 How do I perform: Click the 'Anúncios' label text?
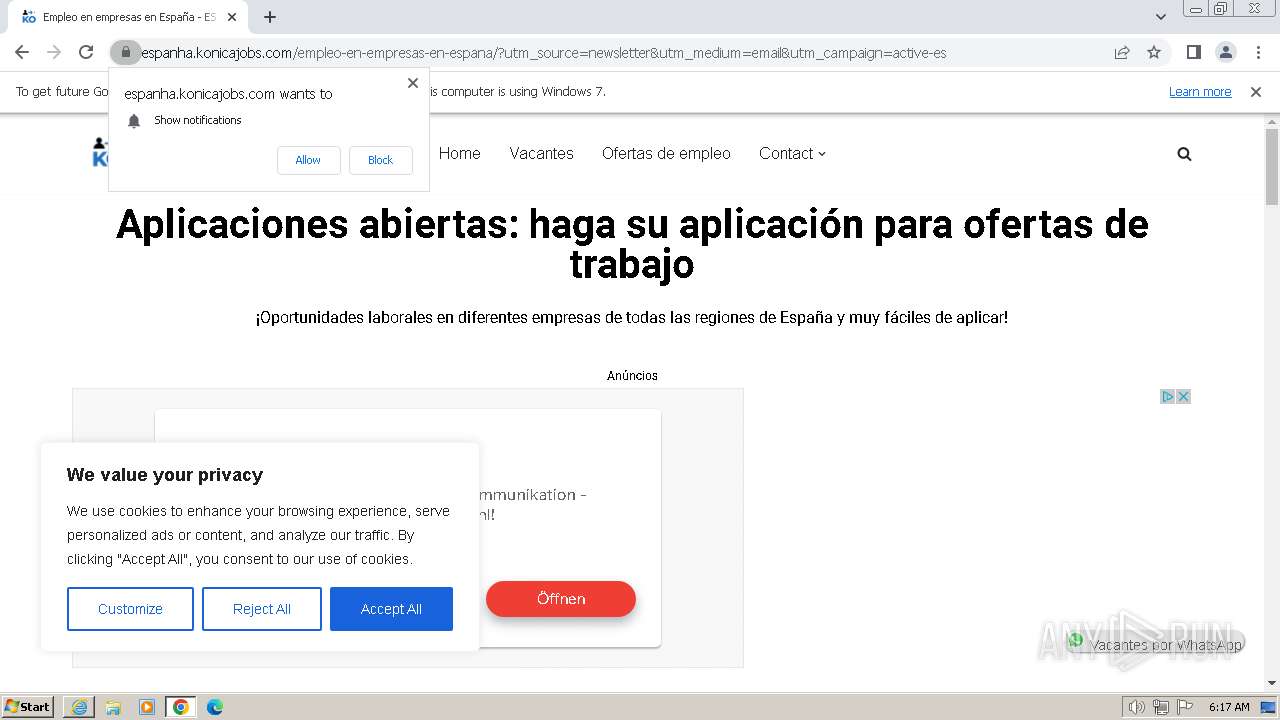tap(632, 376)
